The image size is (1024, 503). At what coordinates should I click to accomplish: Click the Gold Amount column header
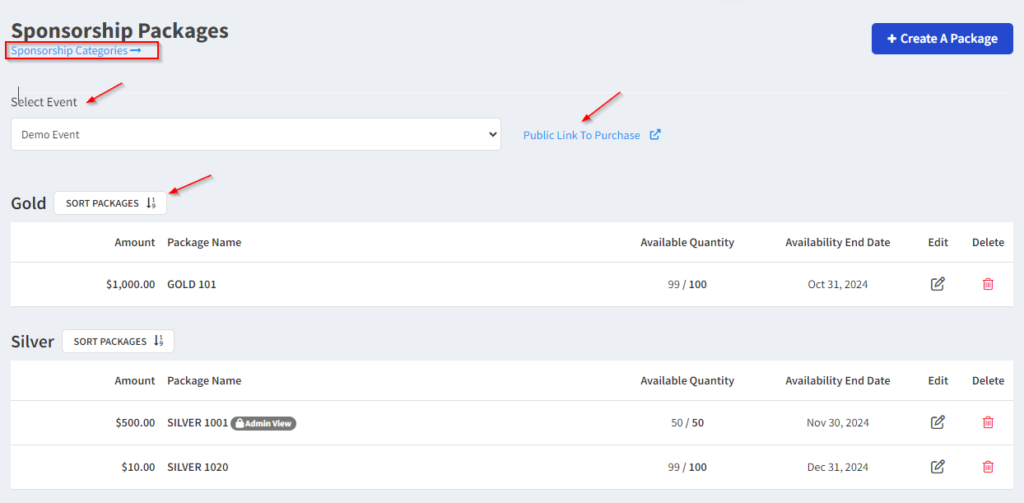(134, 242)
